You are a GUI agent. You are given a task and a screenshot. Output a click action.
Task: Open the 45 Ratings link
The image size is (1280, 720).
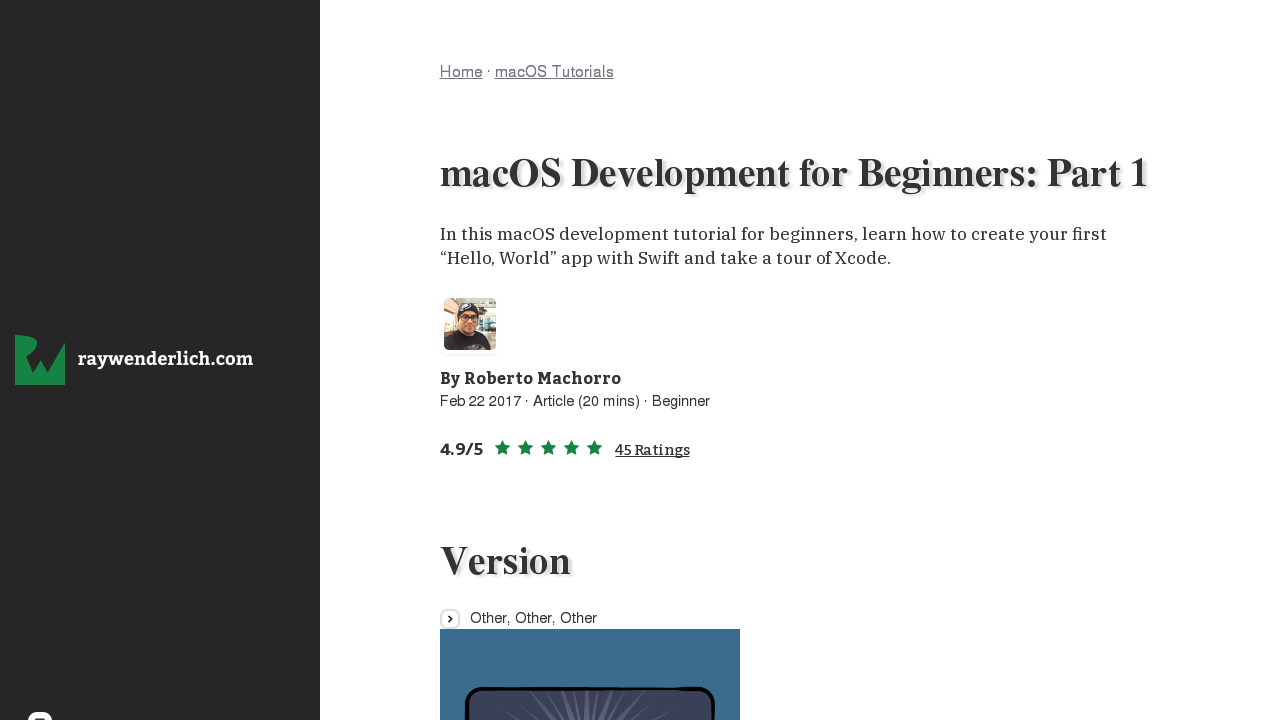[652, 450]
